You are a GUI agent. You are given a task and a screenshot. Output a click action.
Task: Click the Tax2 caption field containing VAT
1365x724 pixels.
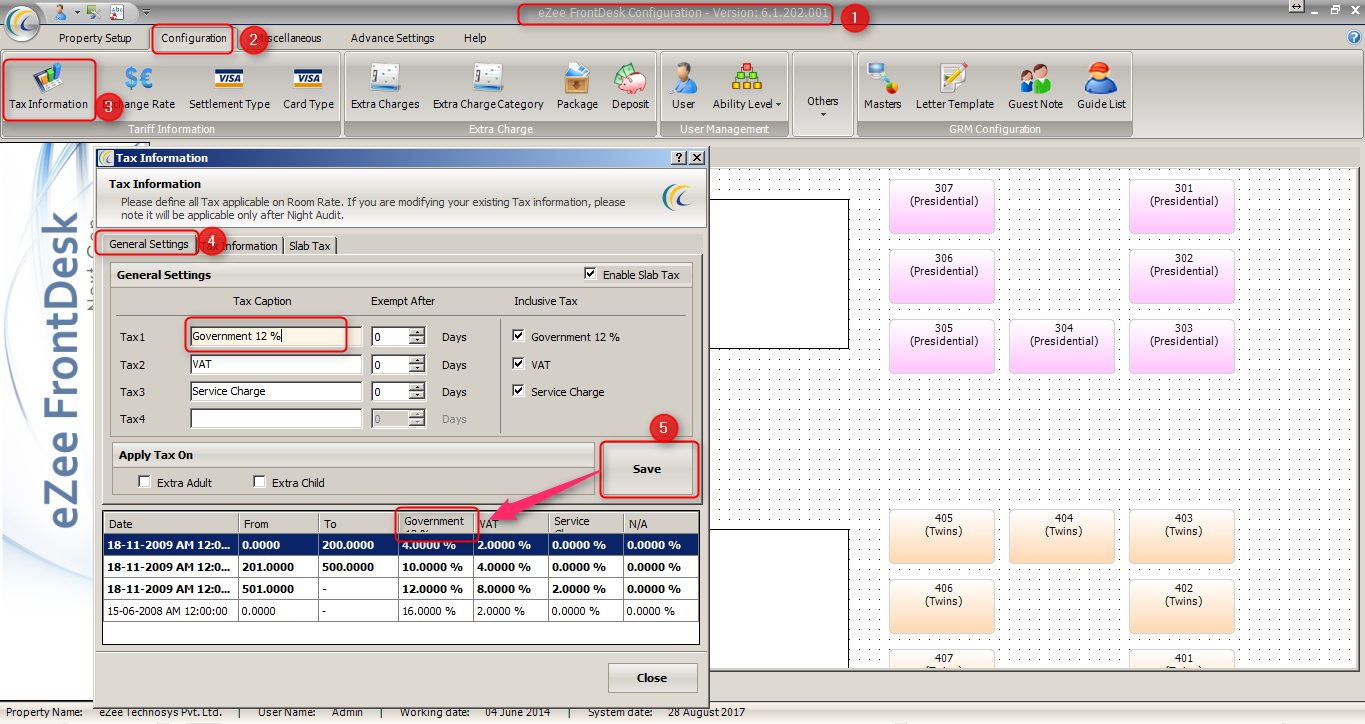276,365
